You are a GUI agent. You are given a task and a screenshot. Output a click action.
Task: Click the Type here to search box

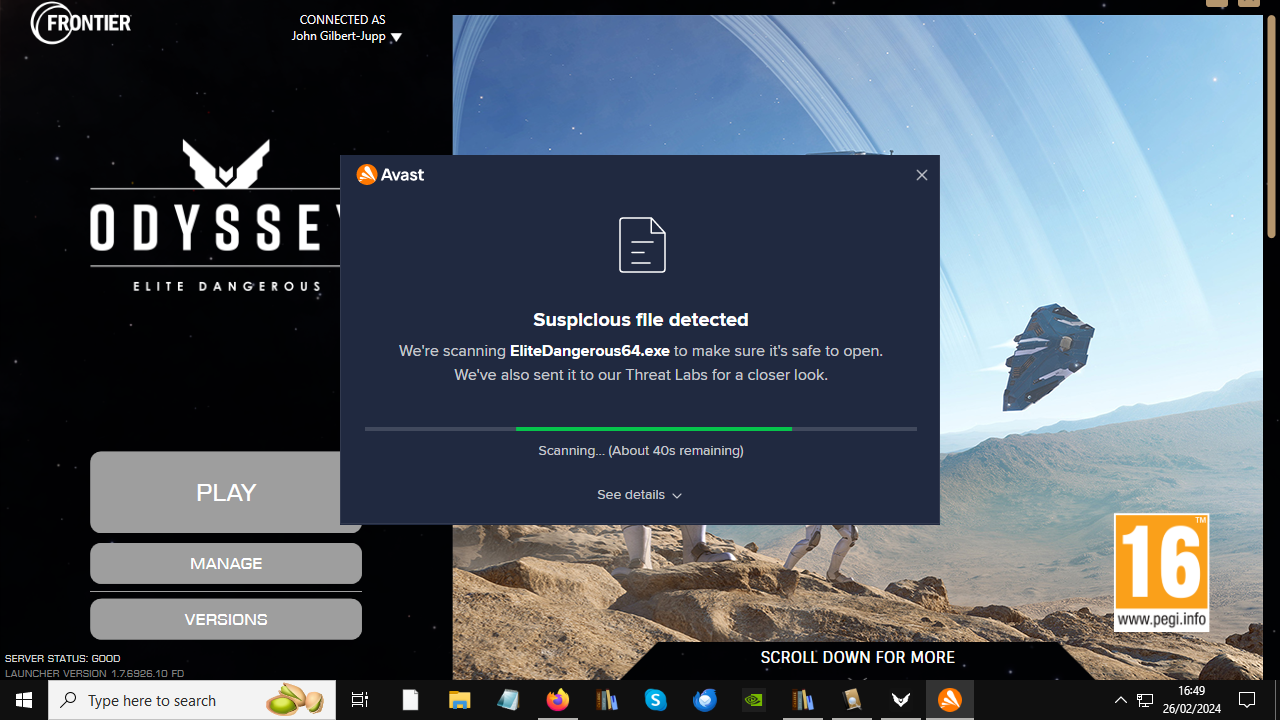192,700
